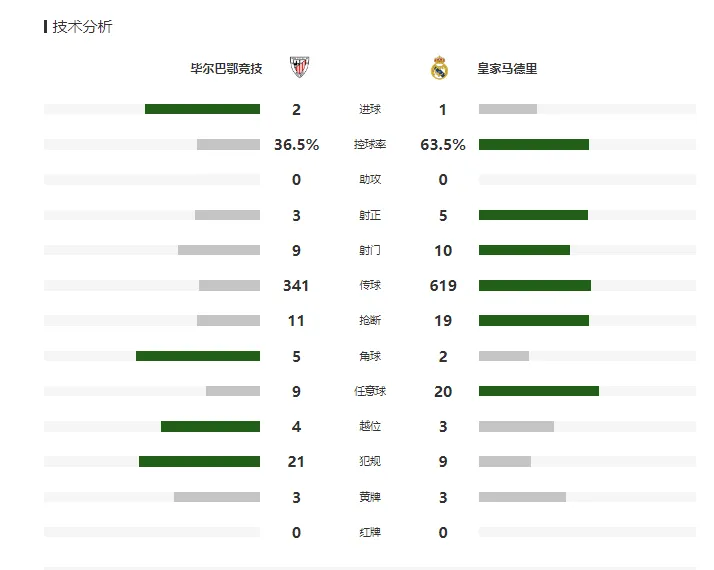Click Real Madrid's 619 passes value

[x=443, y=285]
